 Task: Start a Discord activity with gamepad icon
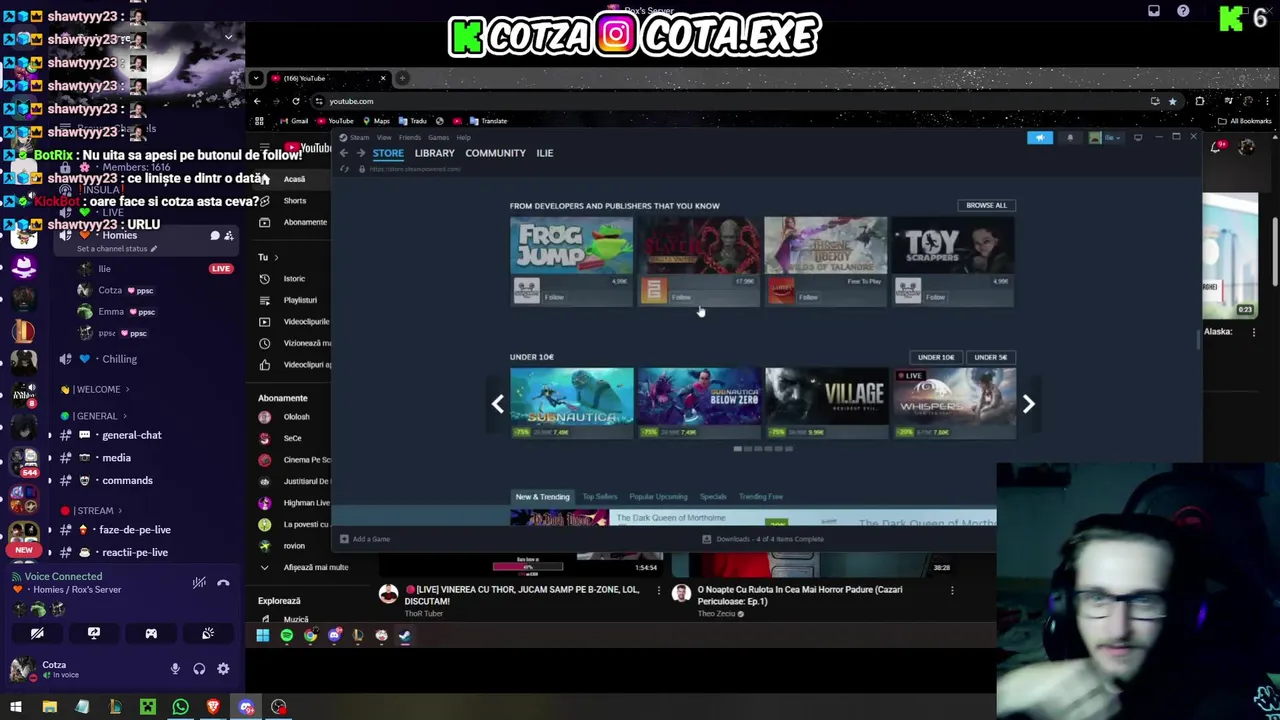click(x=151, y=633)
